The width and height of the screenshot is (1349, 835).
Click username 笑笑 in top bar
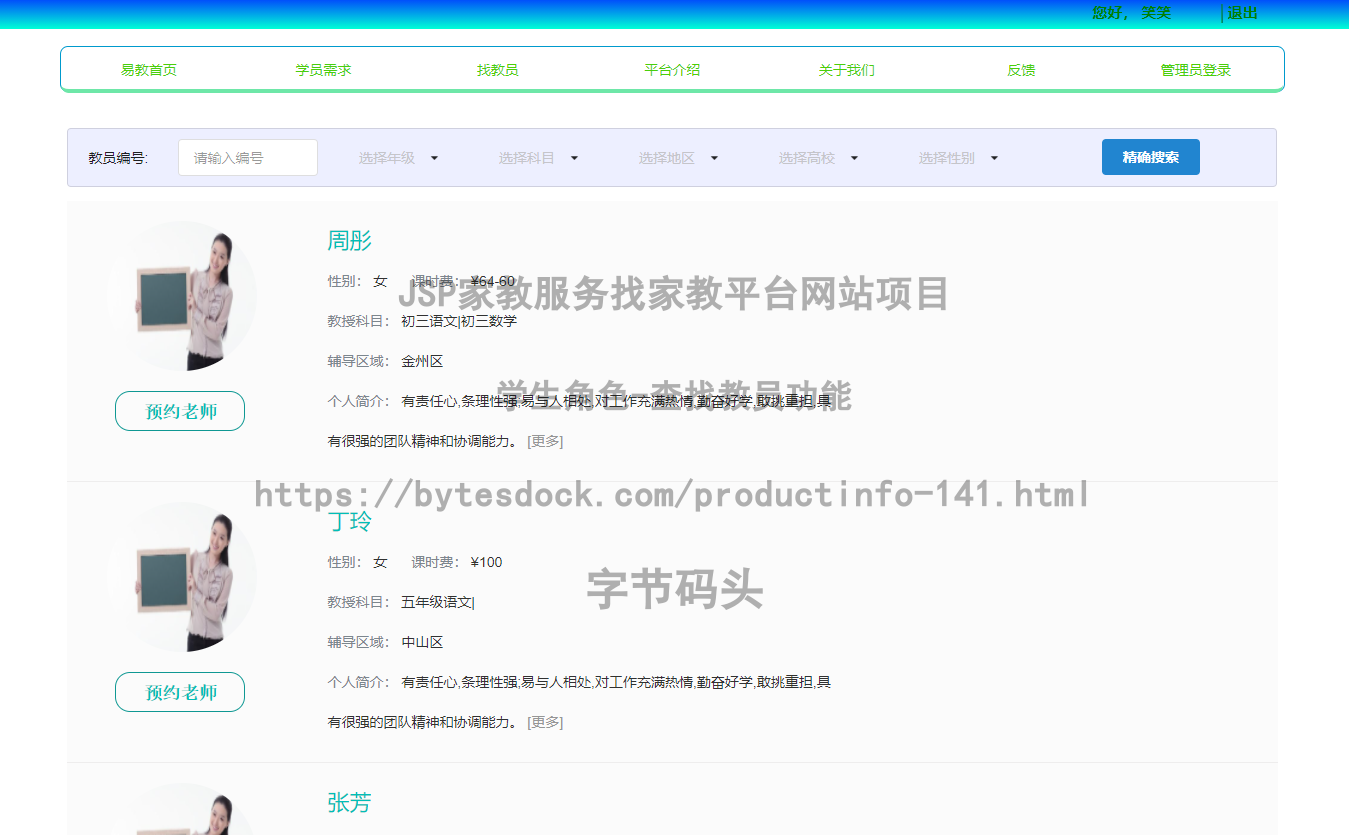click(1156, 13)
